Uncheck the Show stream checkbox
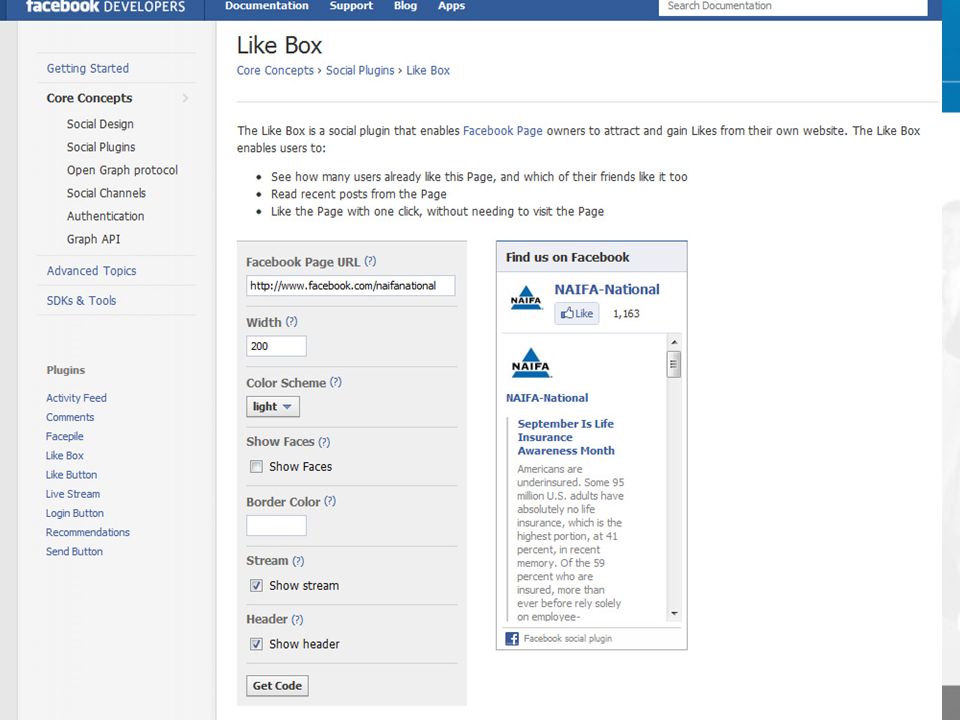The height and width of the screenshot is (720, 960). [x=256, y=586]
